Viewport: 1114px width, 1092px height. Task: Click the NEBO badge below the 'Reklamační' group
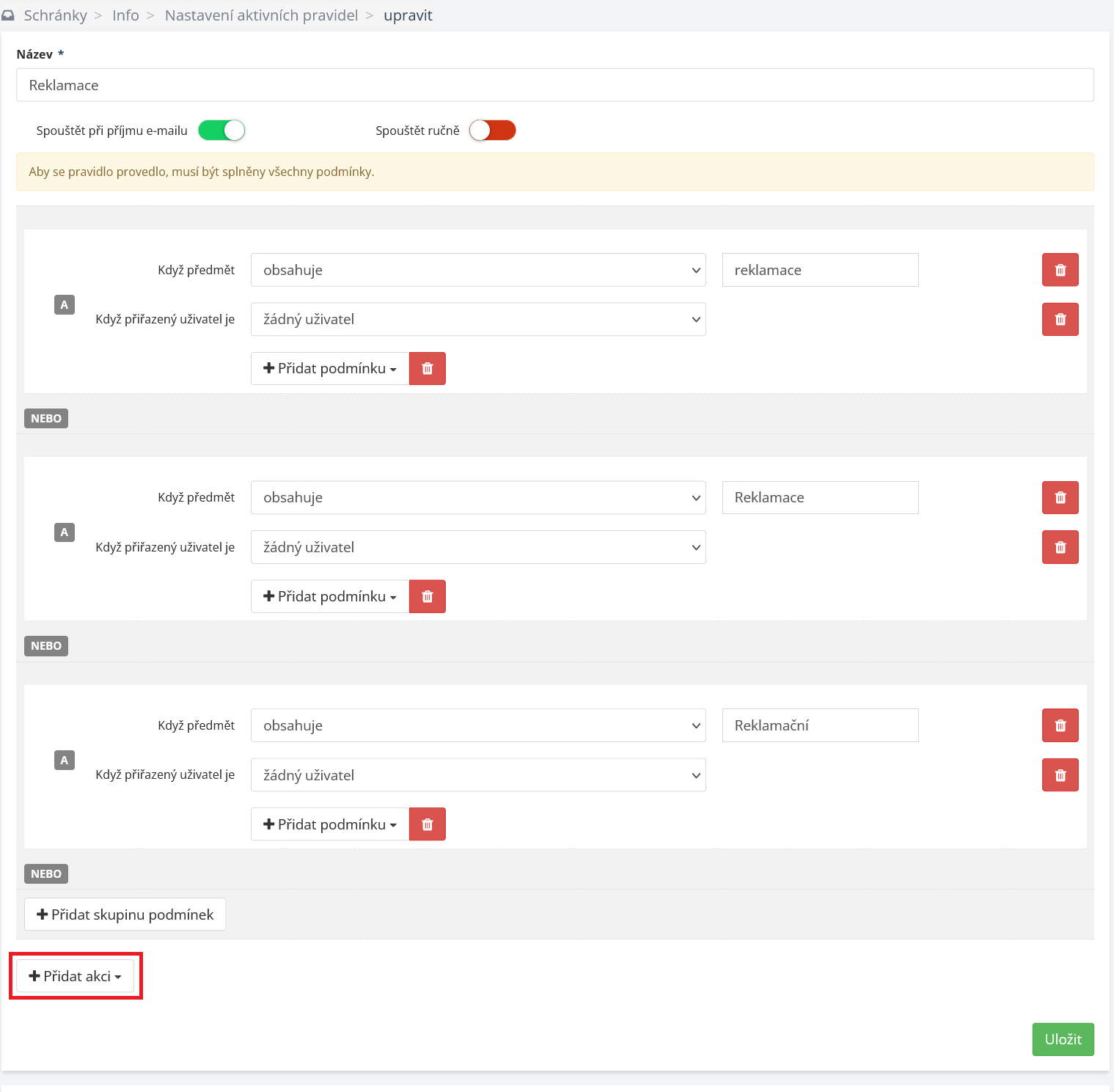coord(46,873)
